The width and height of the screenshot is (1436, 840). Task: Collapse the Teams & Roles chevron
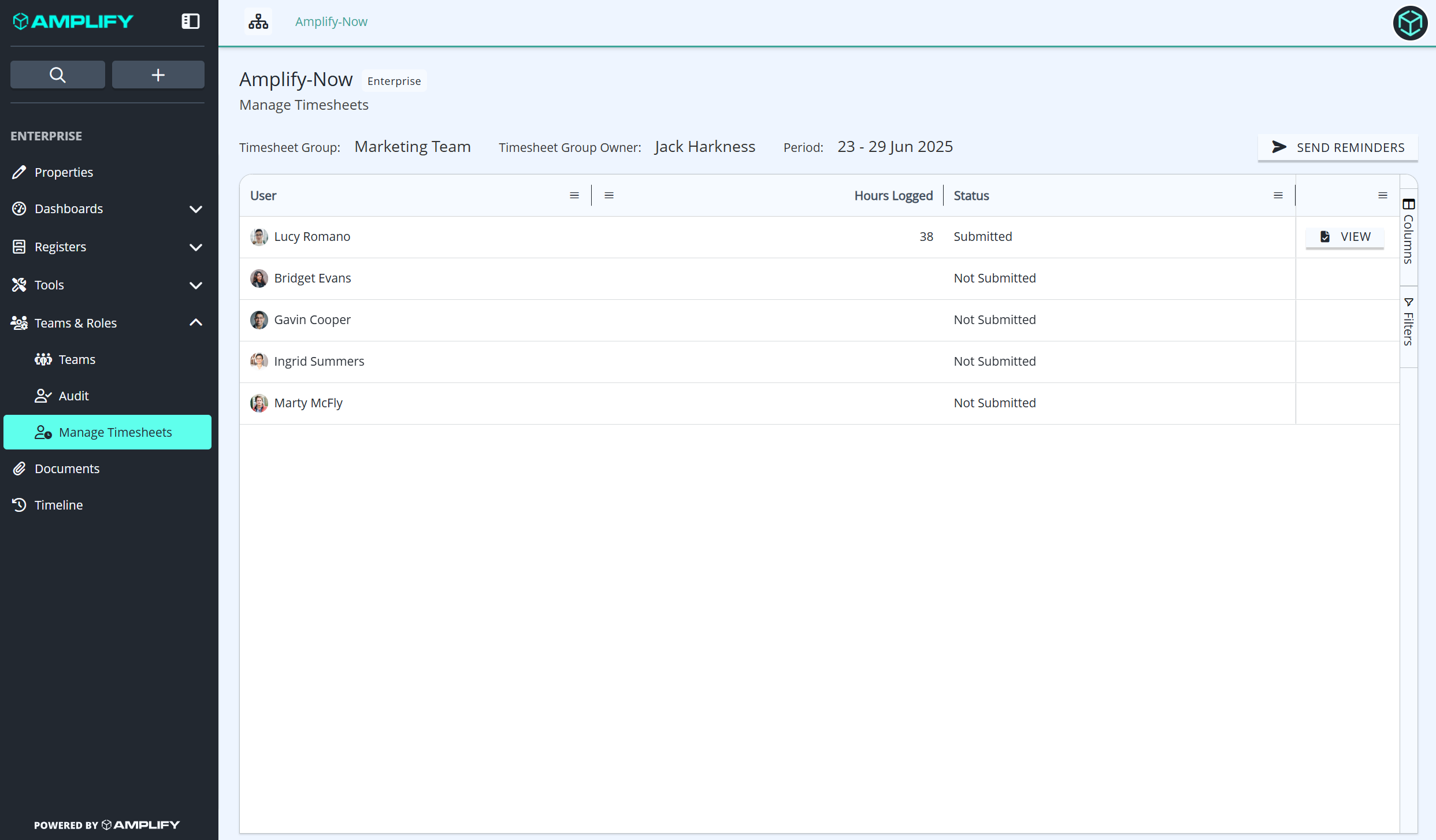click(196, 322)
